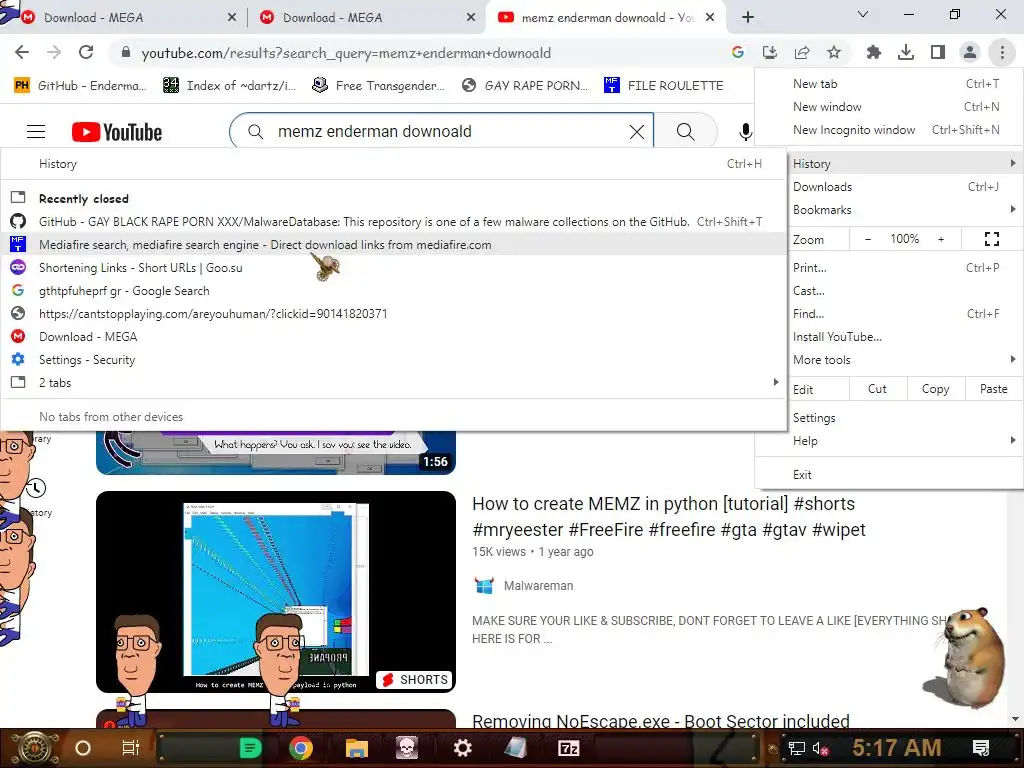This screenshot has height=768, width=1024.
Task: Start voice search with microphone
Action: click(x=745, y=132)
